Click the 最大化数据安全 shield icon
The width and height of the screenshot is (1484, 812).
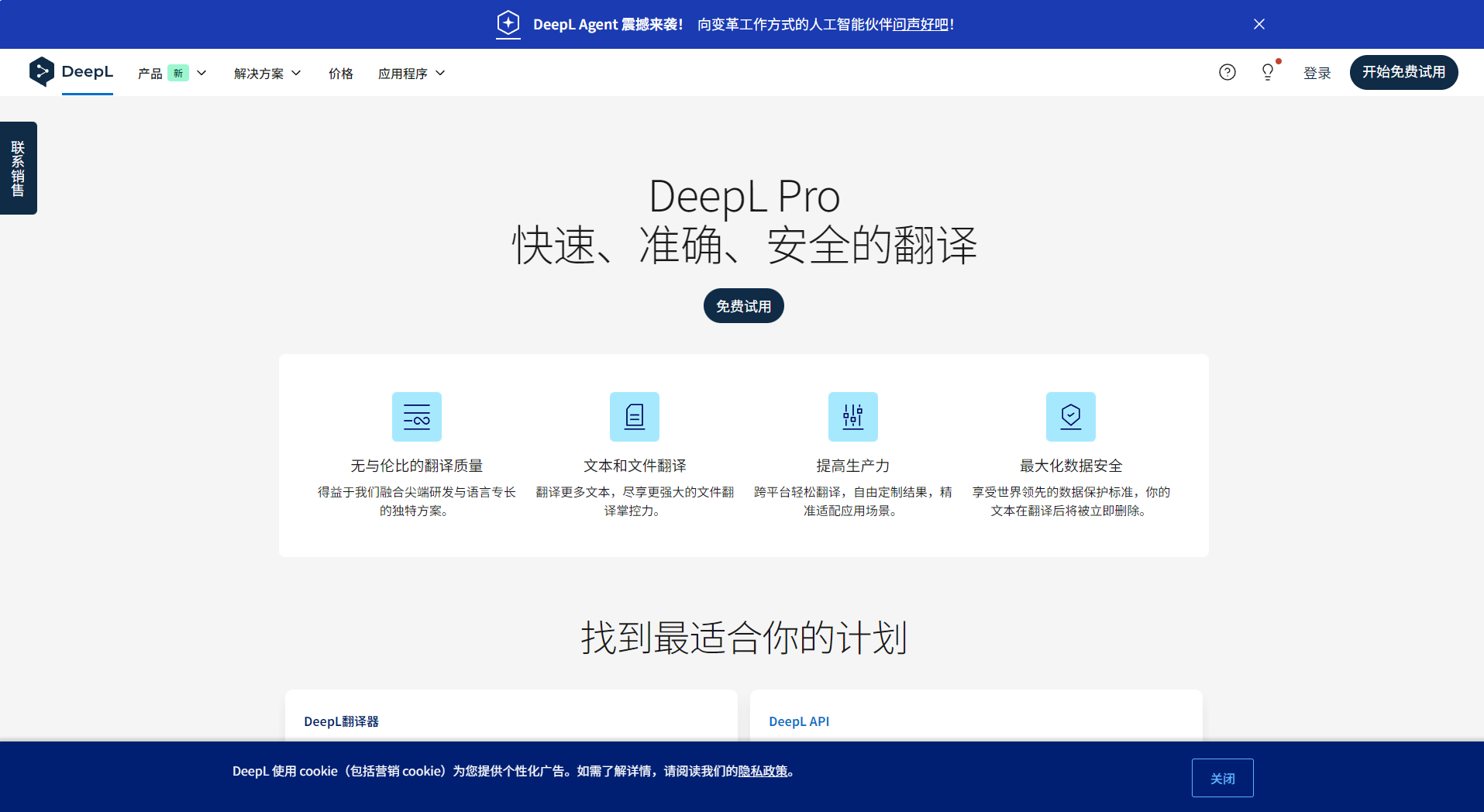[1070, 416]
